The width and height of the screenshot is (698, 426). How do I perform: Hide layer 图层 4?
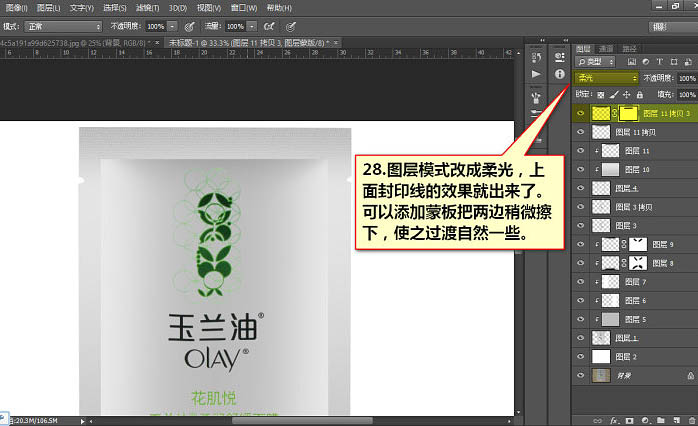tap(580, 188)
